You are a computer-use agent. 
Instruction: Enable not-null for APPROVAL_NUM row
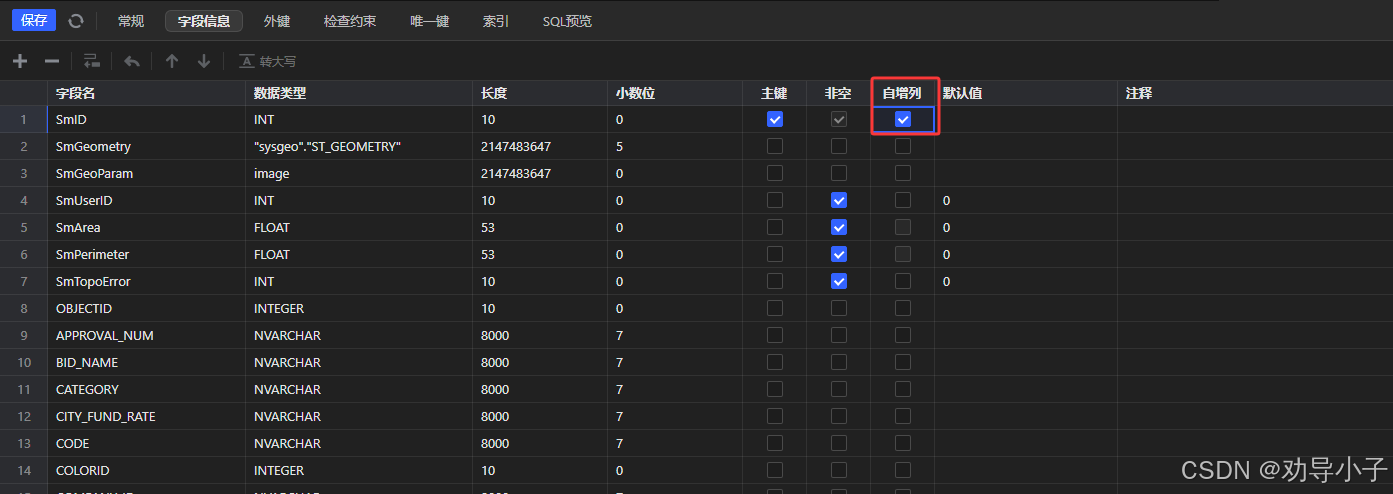click(x=839, y=335)
